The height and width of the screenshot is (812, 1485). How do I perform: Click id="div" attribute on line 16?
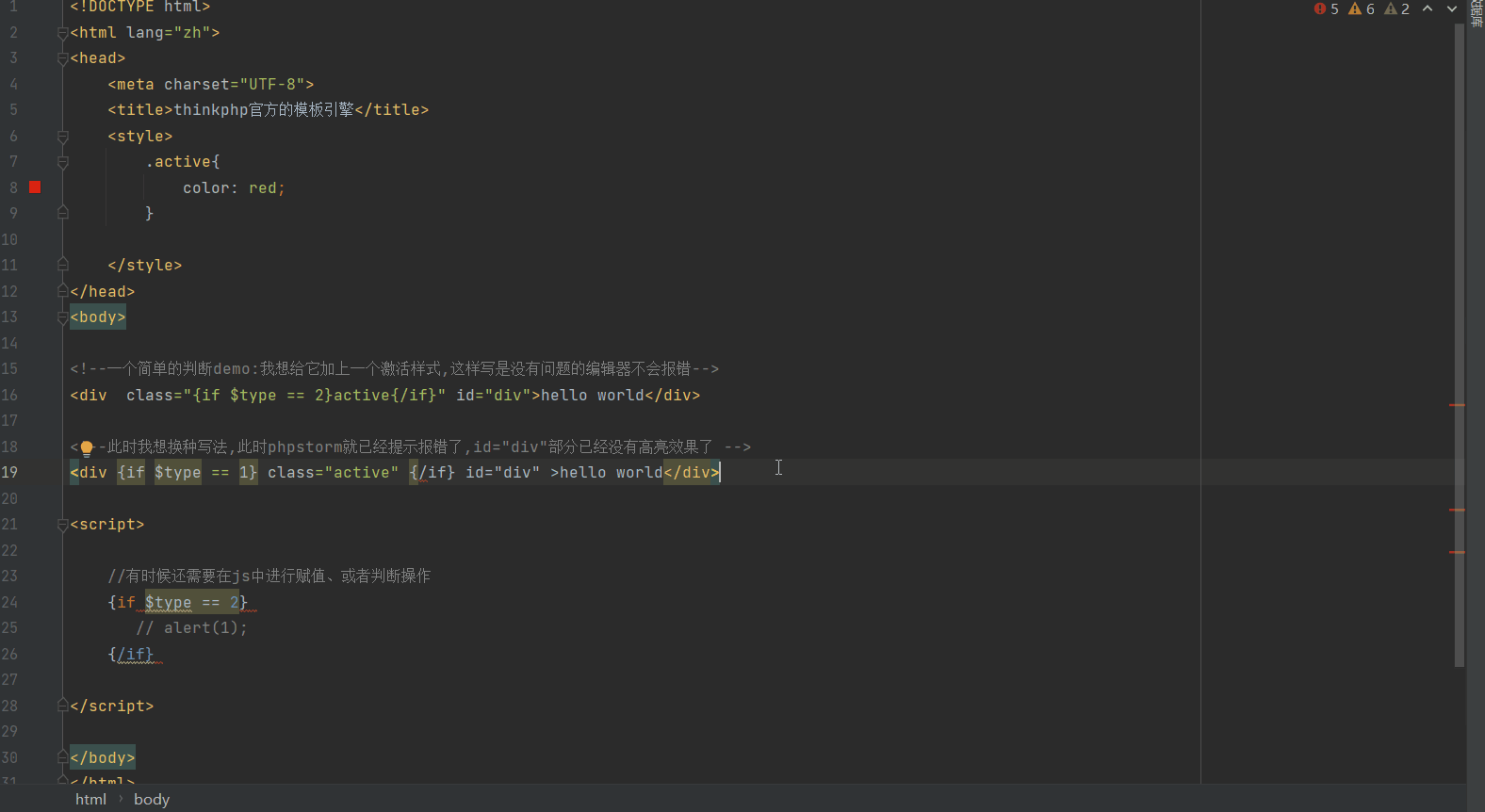494,396
